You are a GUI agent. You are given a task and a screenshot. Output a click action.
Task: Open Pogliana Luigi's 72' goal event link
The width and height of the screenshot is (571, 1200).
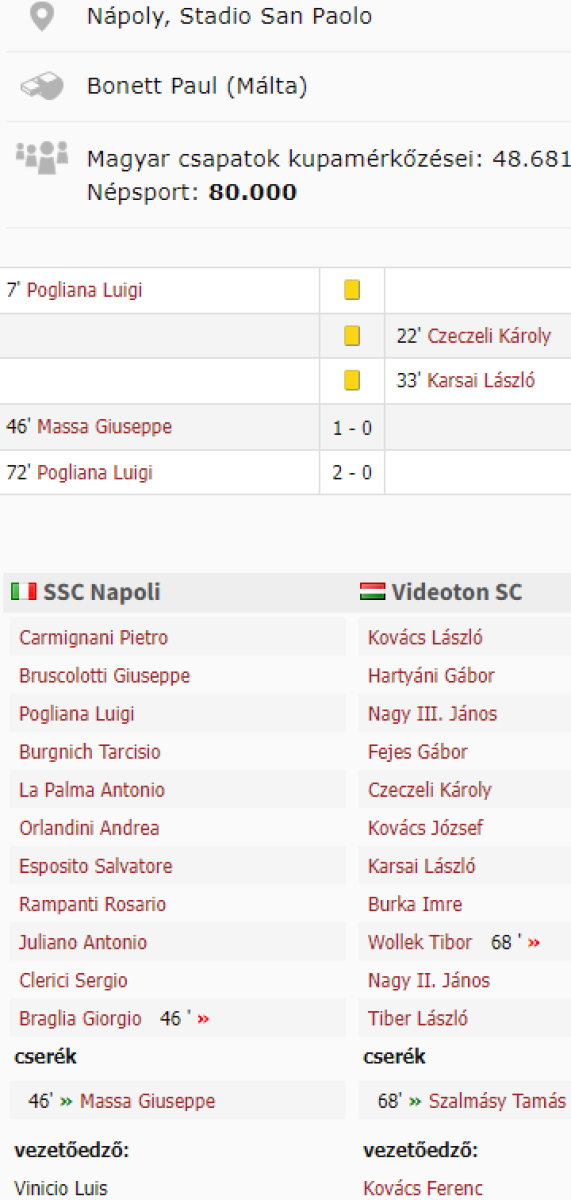[95, 473]
